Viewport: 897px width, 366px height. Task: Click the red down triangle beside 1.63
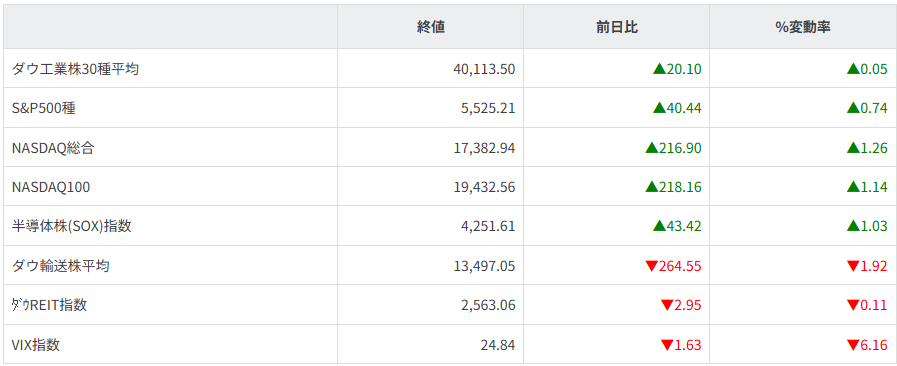[x=666, y=345]
